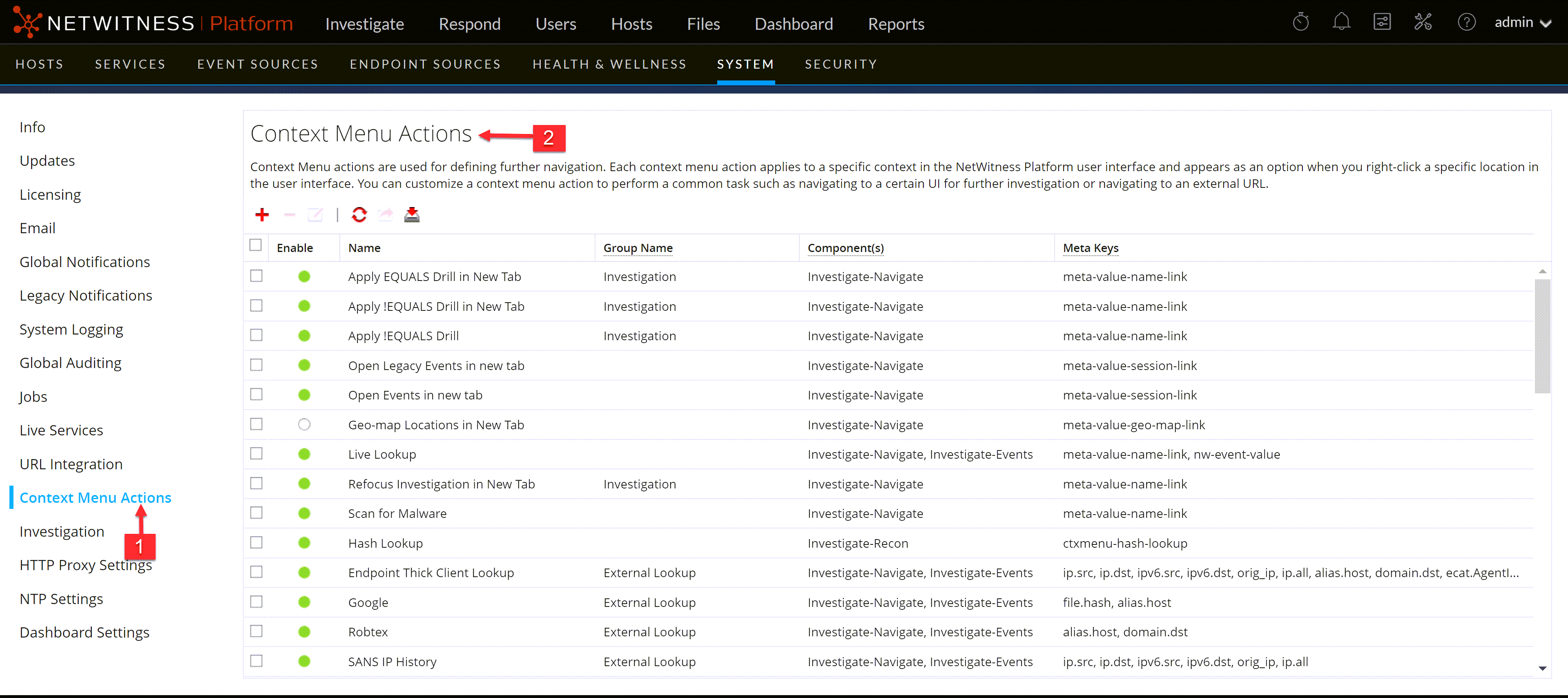Switch to the Security tab
This screenshot has height=698, width=1568.
point(841,64)
